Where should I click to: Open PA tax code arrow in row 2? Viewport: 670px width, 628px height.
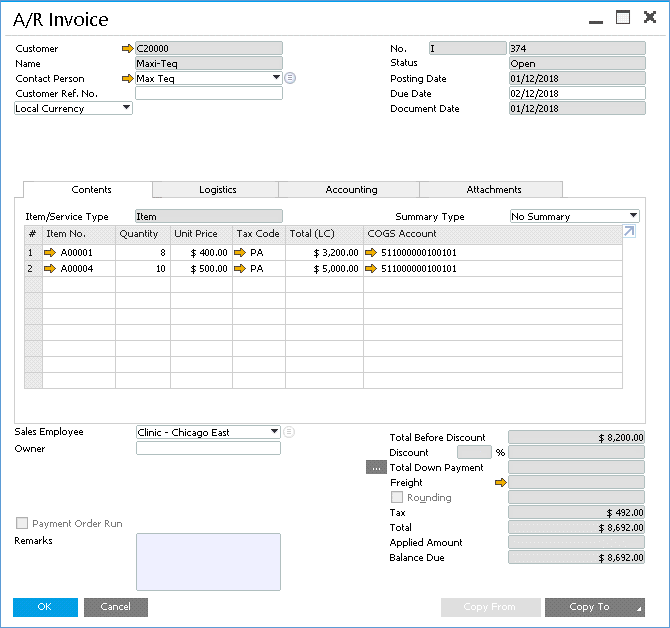point(240,269)
